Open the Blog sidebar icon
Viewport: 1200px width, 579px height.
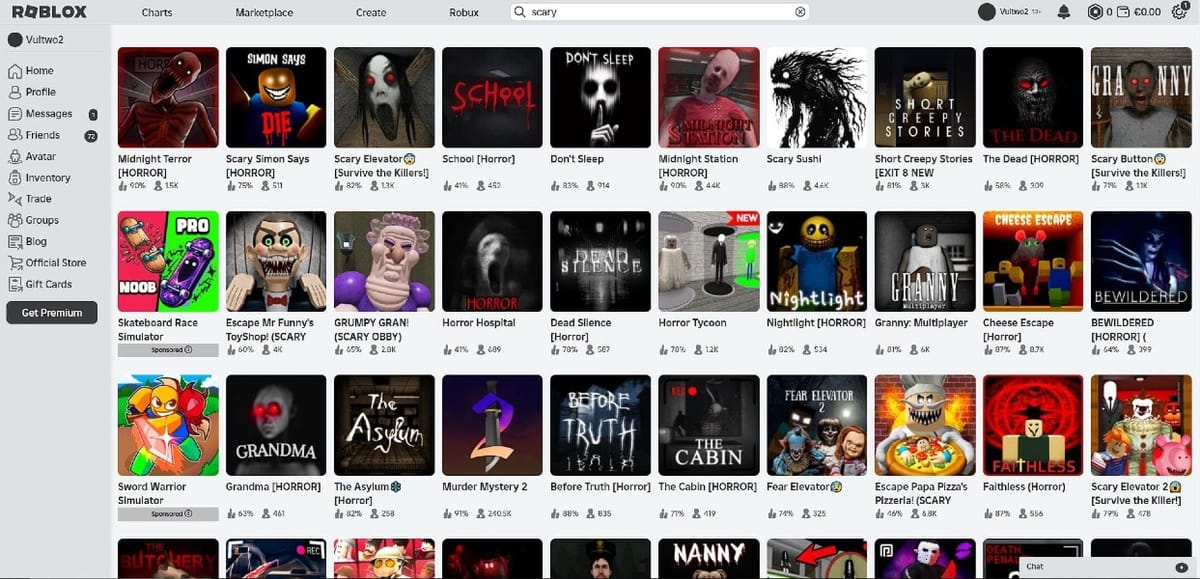pos(15,241)
